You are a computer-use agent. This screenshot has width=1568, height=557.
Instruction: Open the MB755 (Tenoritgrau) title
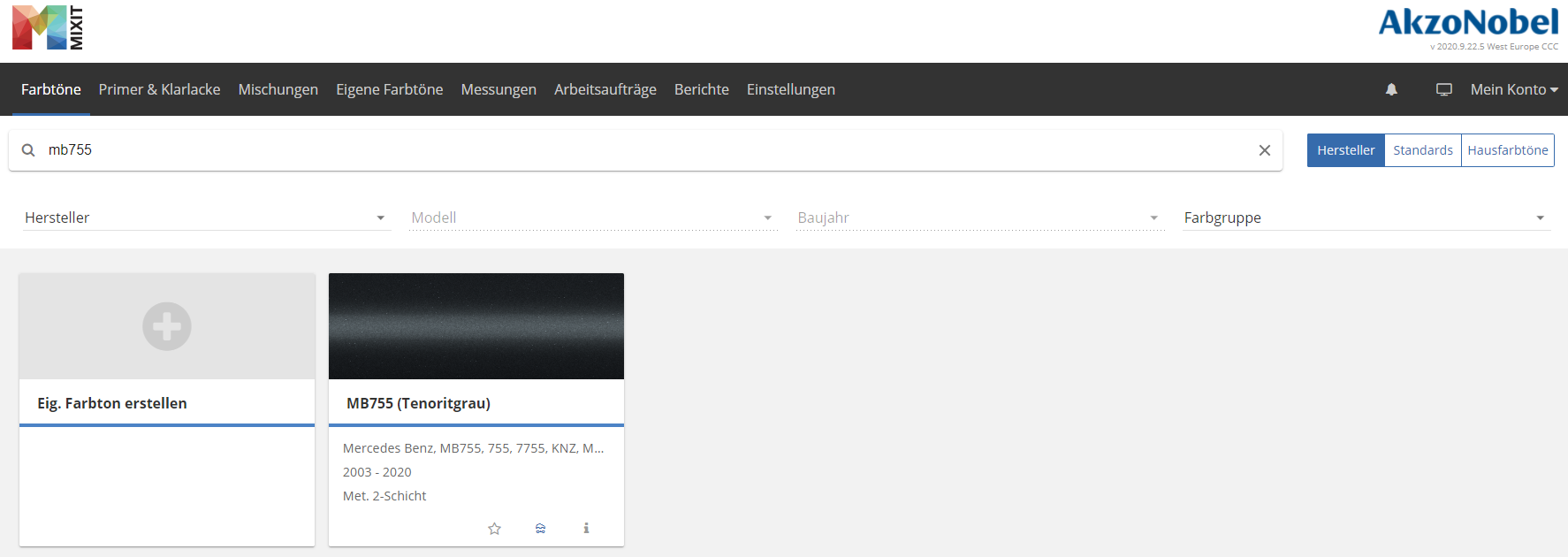(x=418, y=403)
